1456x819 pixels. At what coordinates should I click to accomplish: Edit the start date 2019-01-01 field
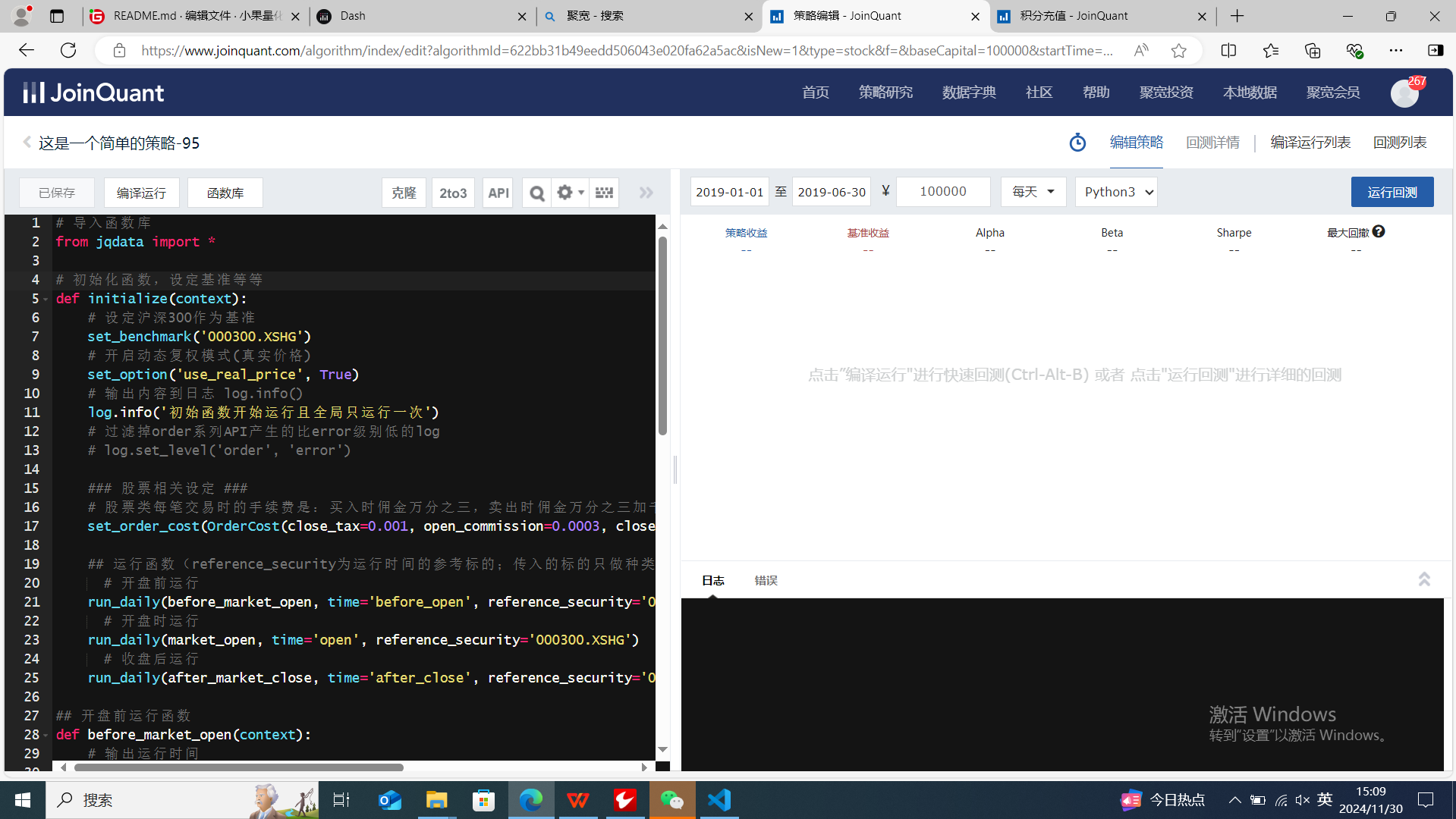click(x=729, y=192)
